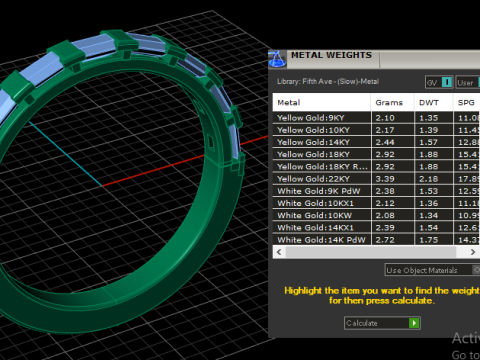Click the 2.18 DWT value for 22KY
This screenshot has height=360, width=480.
[429, 179]
